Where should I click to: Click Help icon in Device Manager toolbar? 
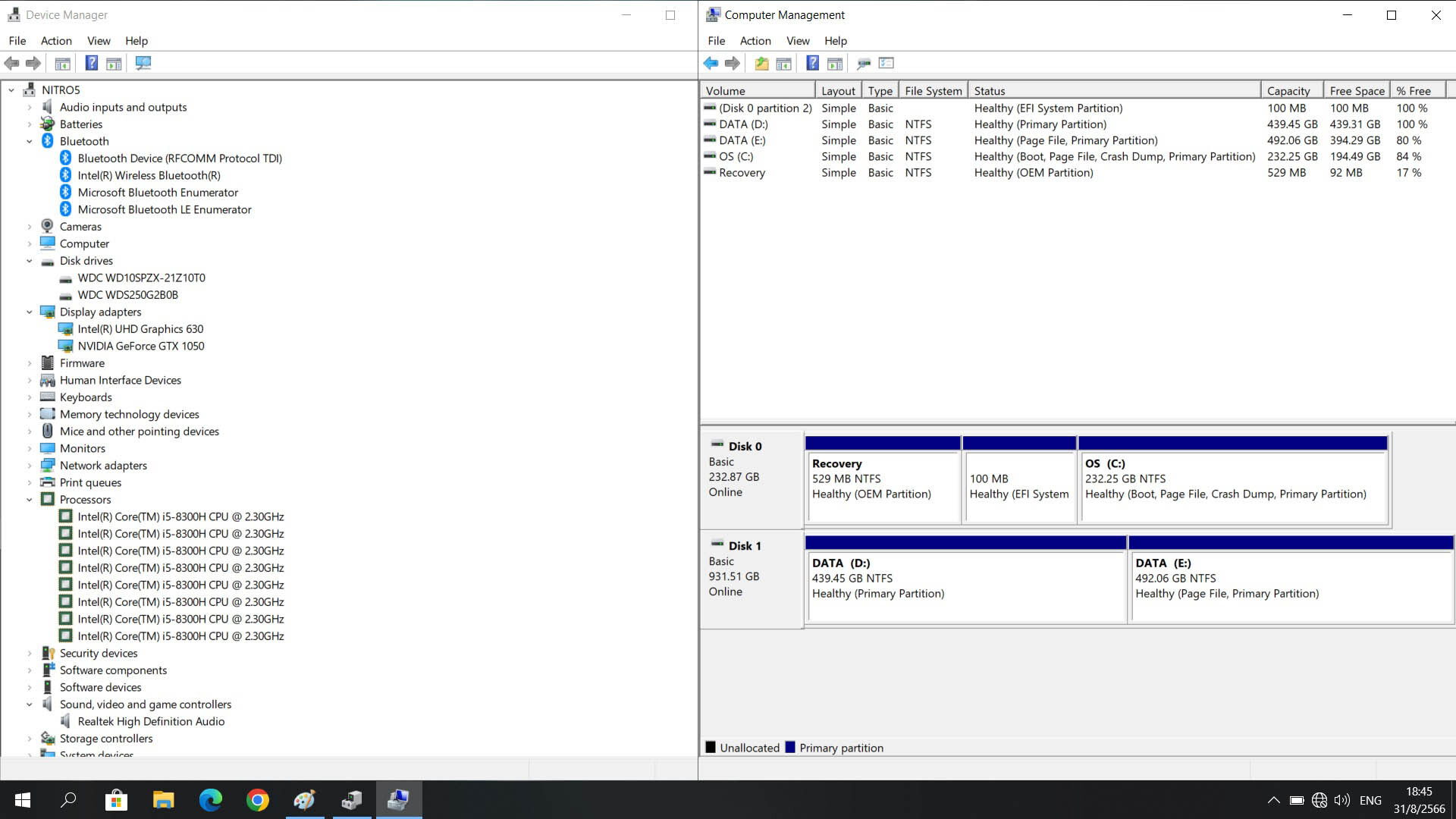click(x=91, y=64)
